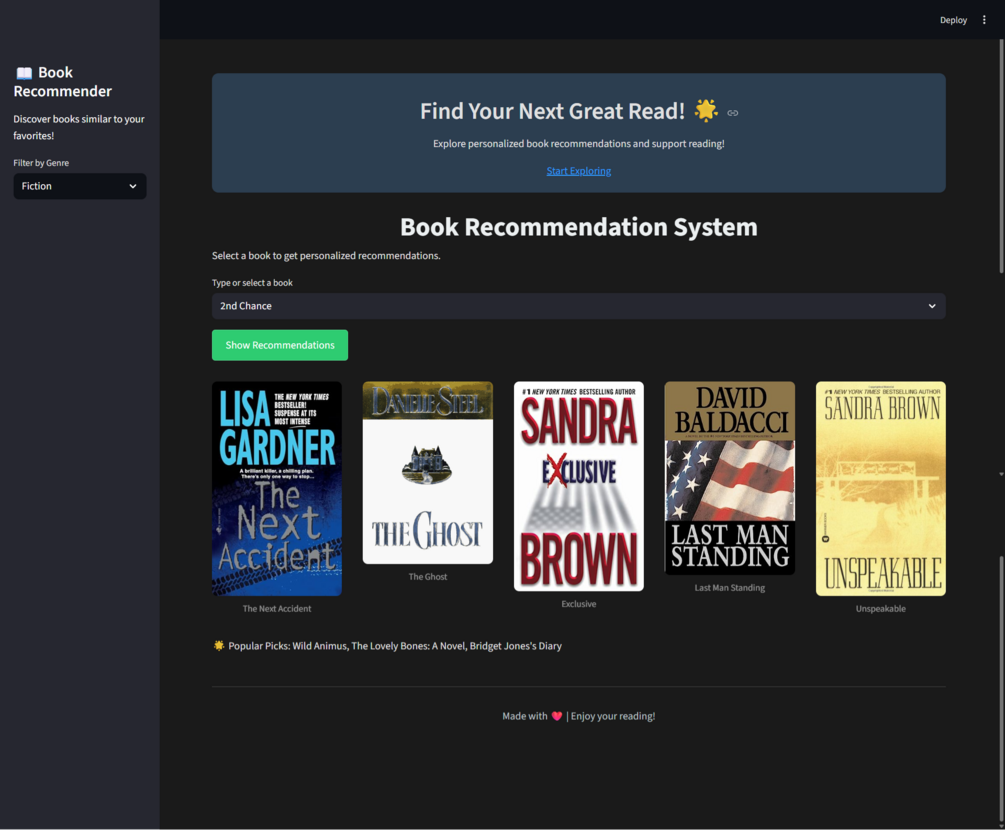Viewport: 1005px width, 830px height.
Task: Click the star icon before Popular Picks
Action: click(219, 645)
